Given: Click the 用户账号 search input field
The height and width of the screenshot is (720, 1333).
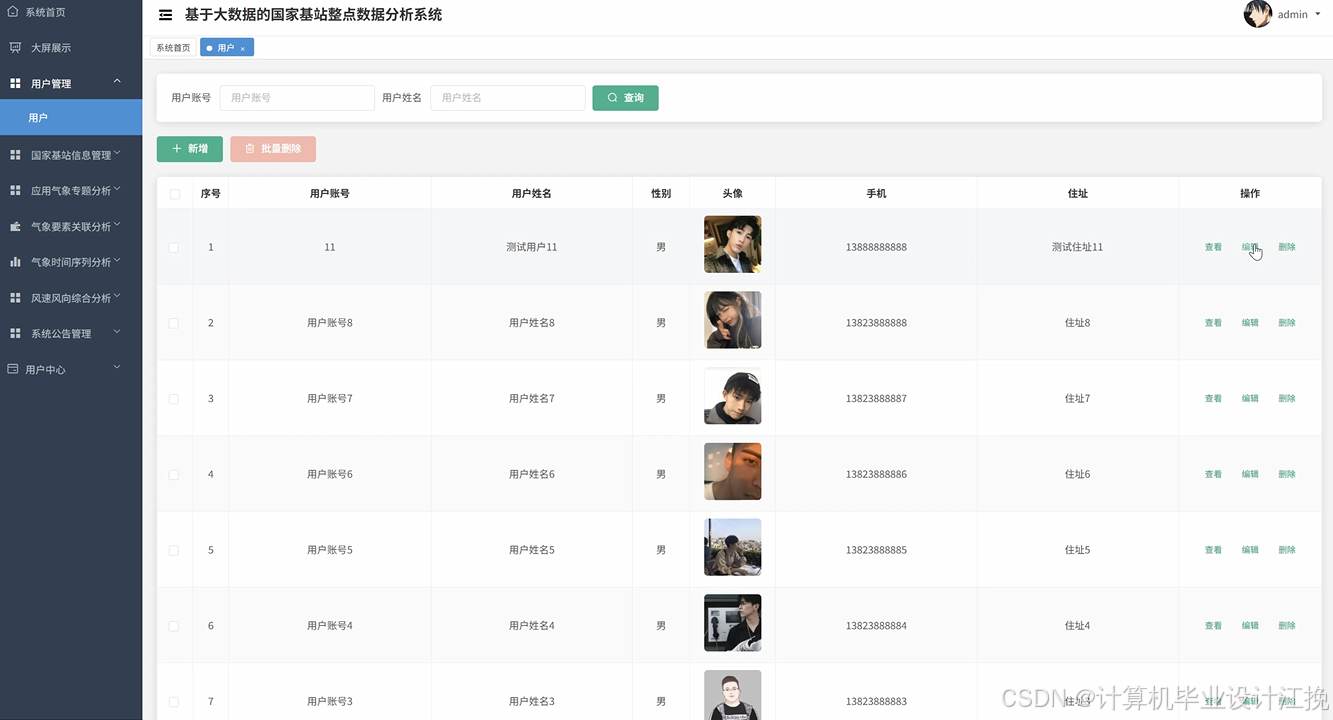Looking at the screenshot, I should pos(296,98).
